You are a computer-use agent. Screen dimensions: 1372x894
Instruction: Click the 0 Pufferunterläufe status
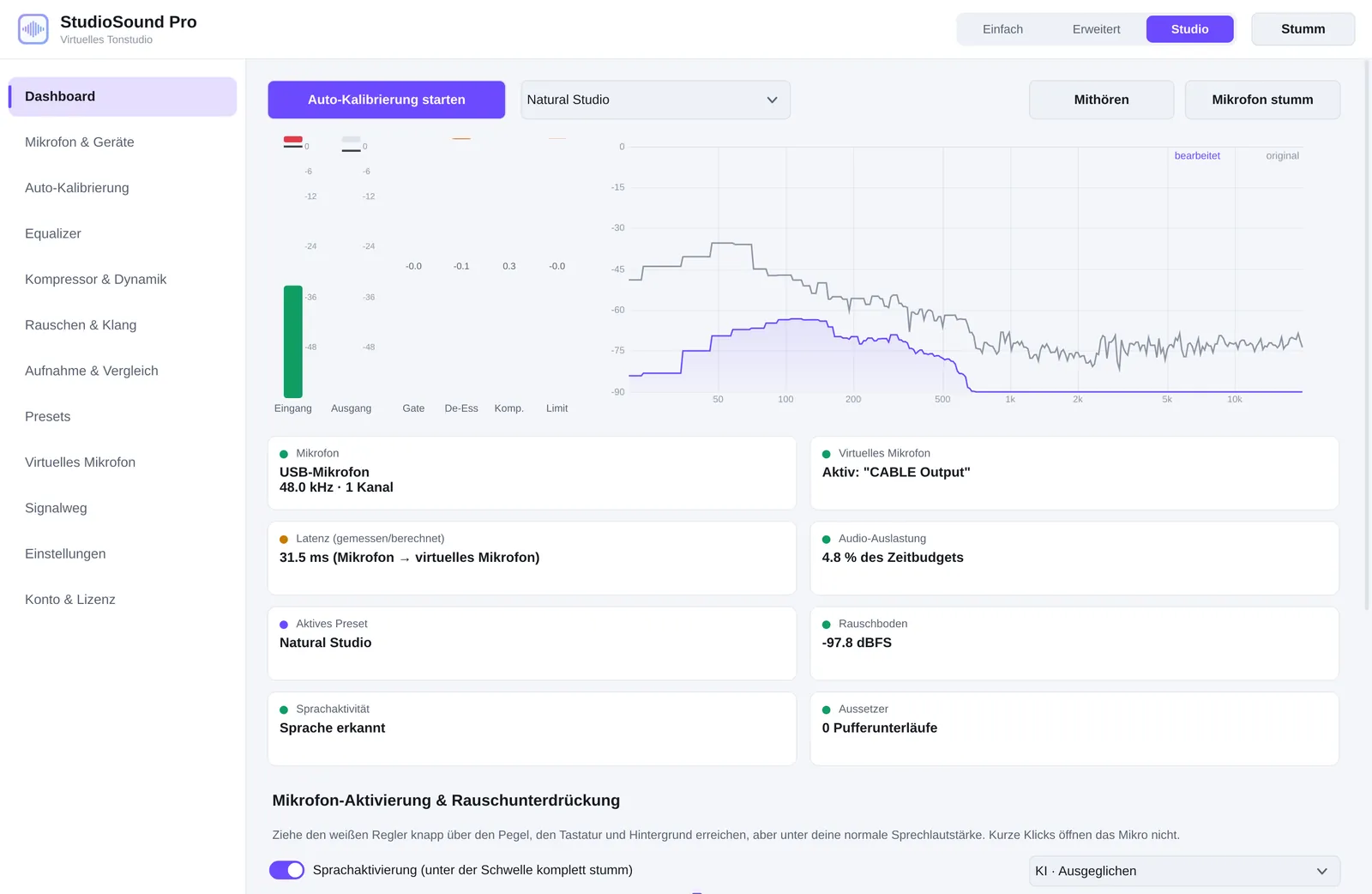click(880, 728)
